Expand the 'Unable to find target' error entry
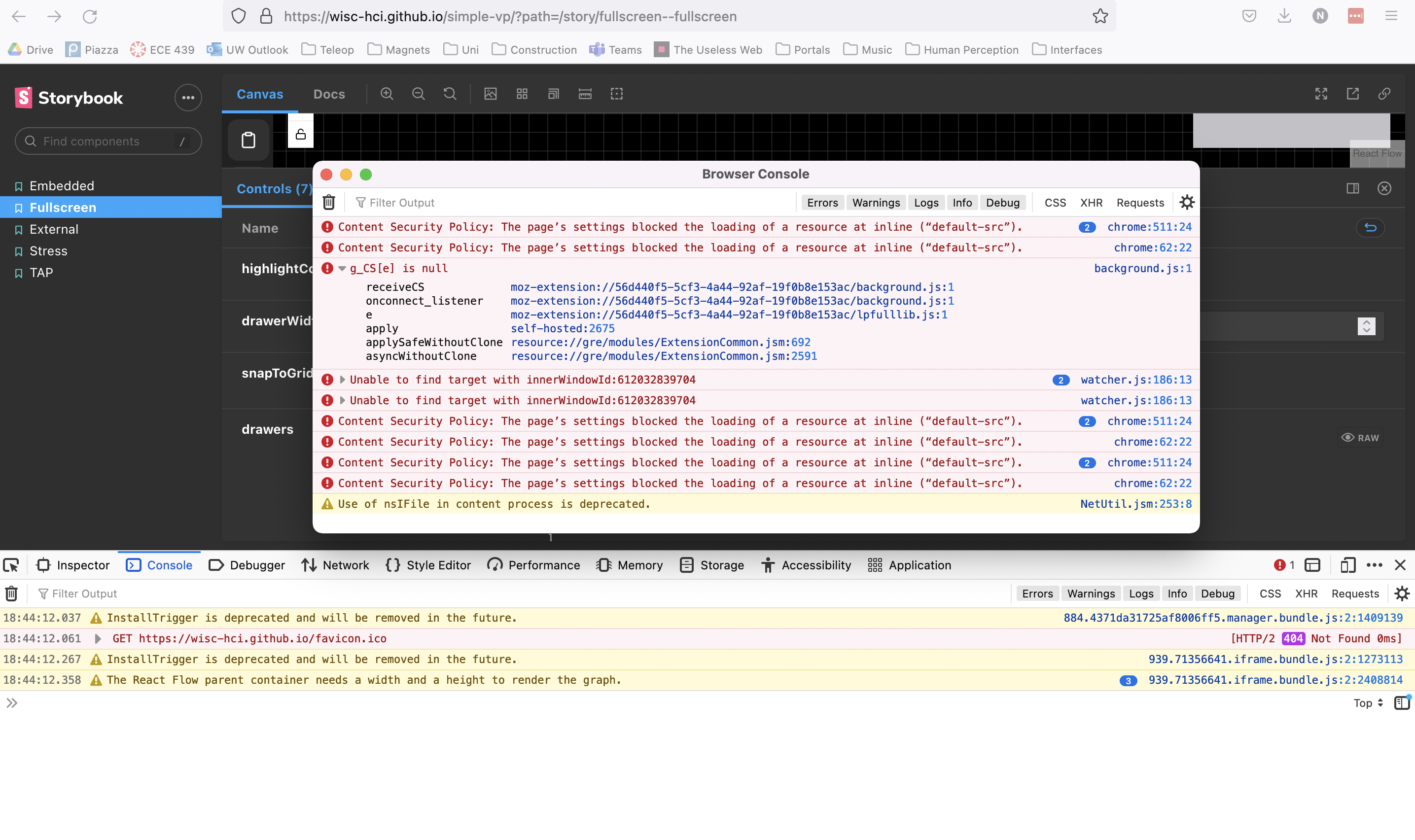1415x840 pixels. pos(343,379)
